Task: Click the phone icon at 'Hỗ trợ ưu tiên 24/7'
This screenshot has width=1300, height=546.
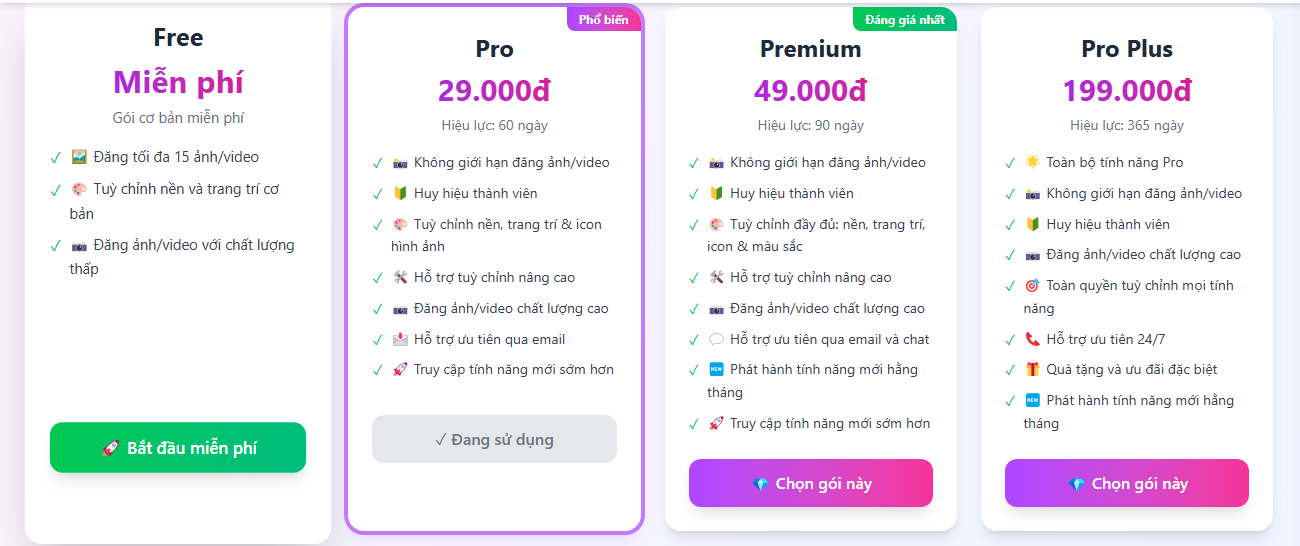Action: pos(1032,339)
